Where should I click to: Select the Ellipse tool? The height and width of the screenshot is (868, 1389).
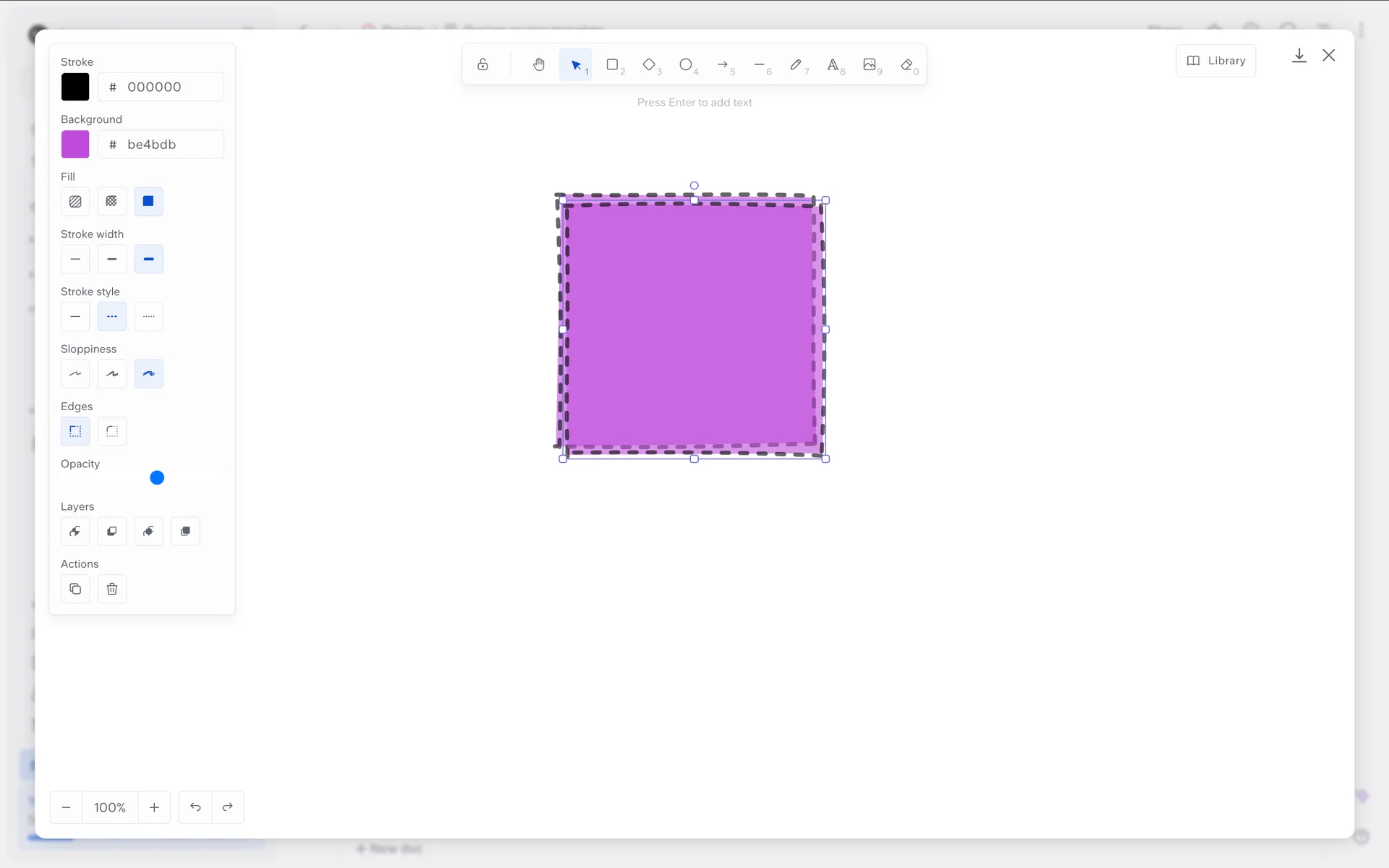pos(686,65)
